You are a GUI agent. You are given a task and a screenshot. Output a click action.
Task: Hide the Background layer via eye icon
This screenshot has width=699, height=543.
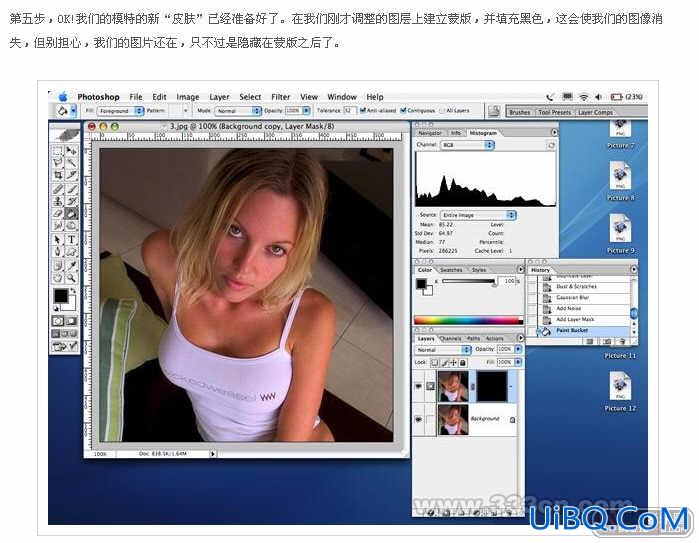click(419, 420)
